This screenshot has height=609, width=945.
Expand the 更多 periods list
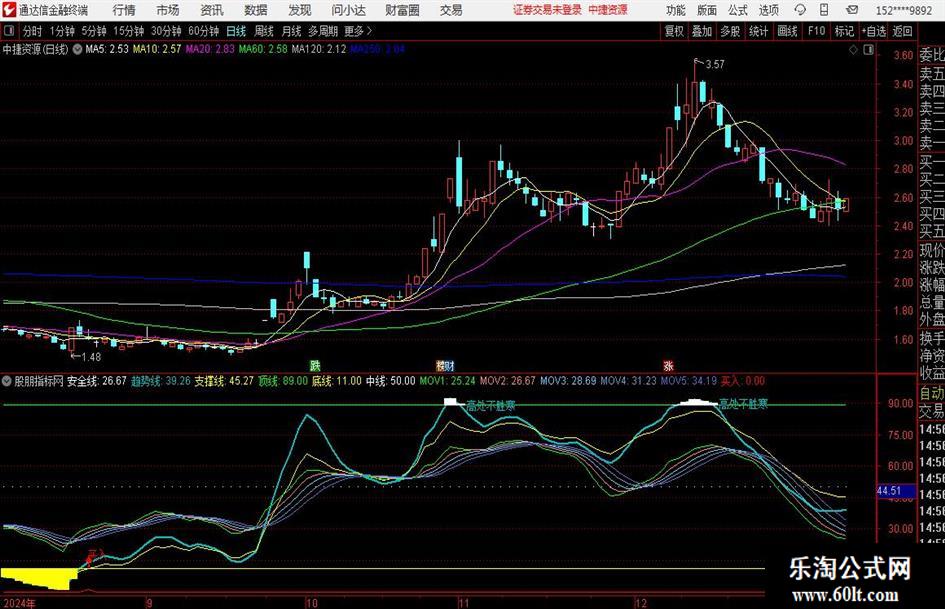click(358, 31)
